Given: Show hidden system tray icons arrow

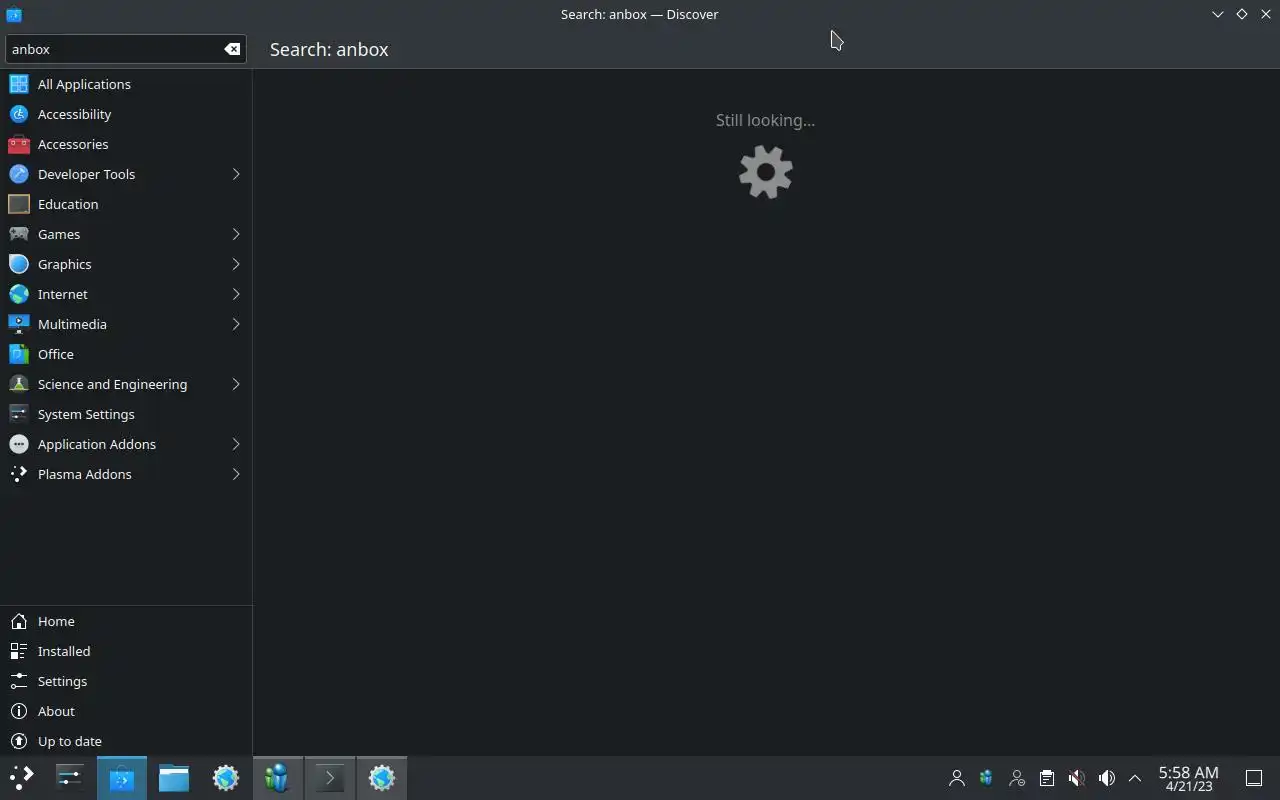Looking at the screenshot, I should [1134, 777].
